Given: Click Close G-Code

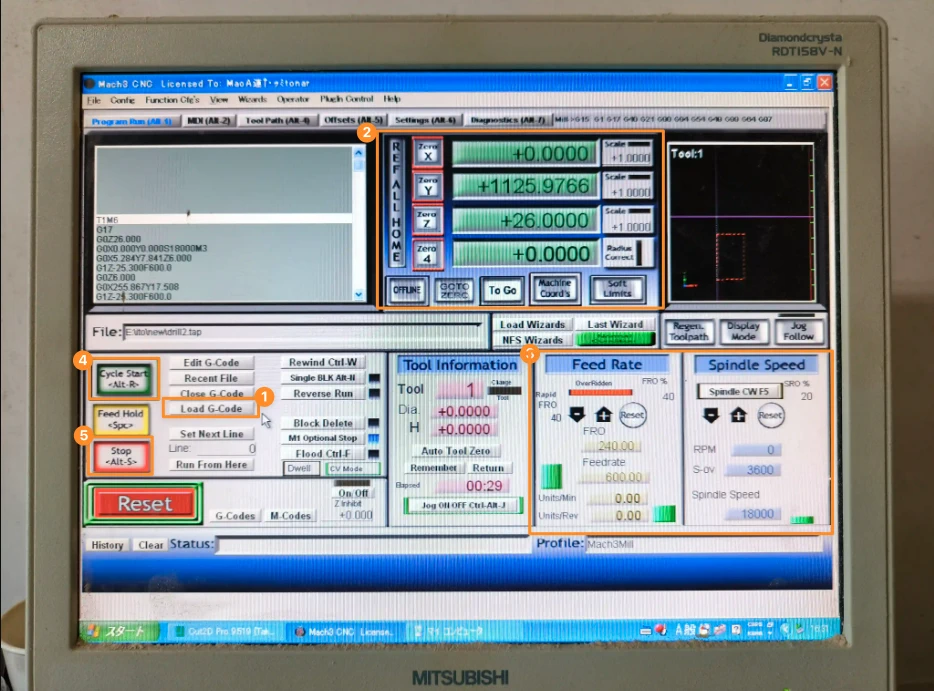Looking at the screenshot, I should [x=211, y=393].
